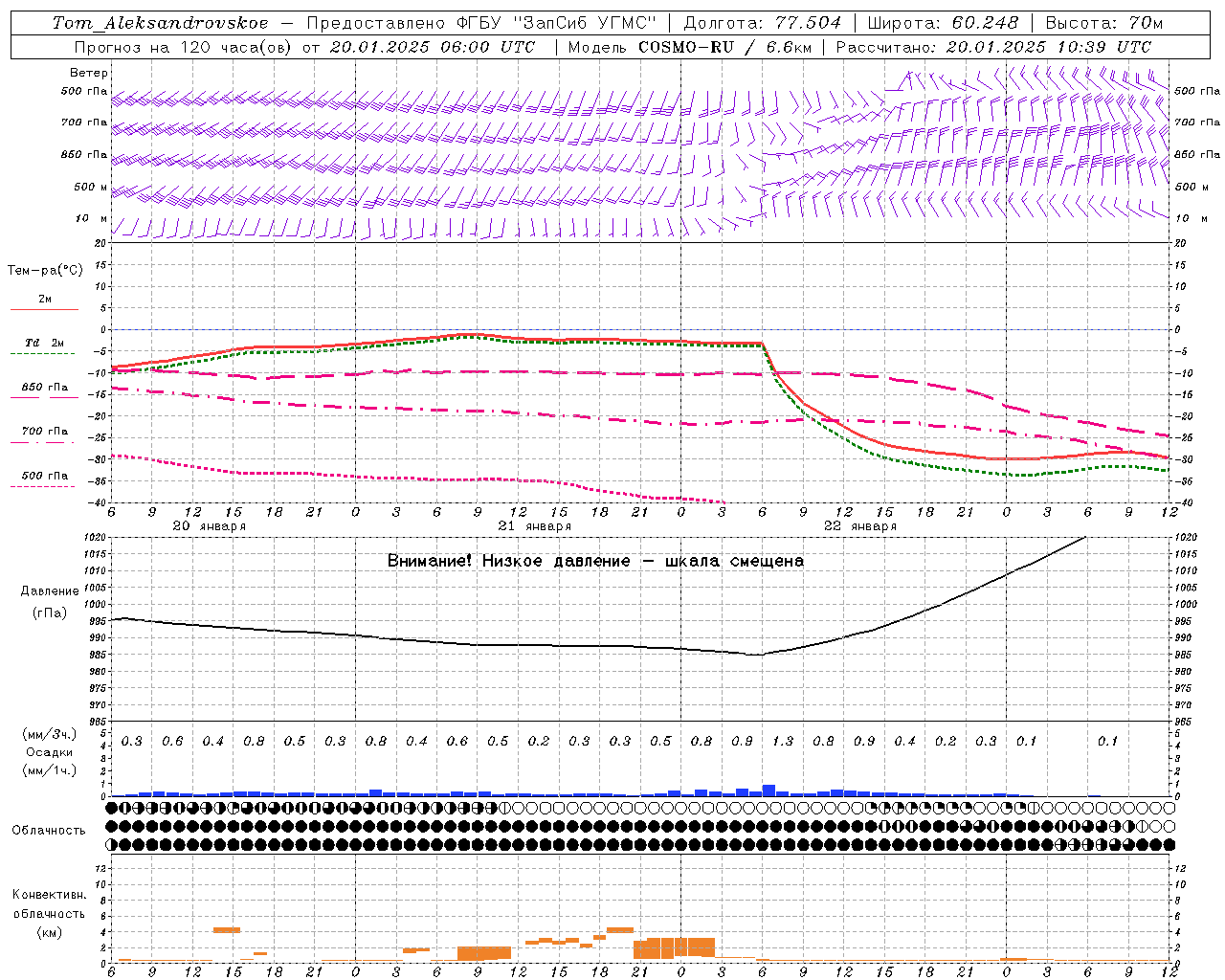Click the 22 января date label
The height and width of the screenshot is (980, 1225).
[859, 526]
